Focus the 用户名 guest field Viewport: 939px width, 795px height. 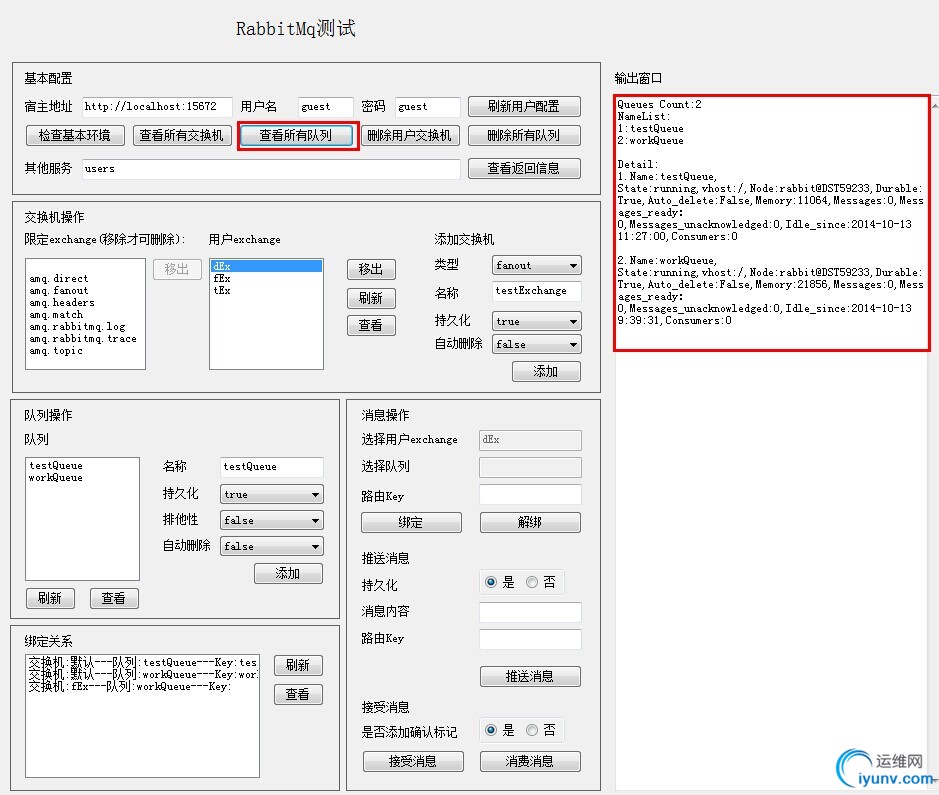point(326,107)
